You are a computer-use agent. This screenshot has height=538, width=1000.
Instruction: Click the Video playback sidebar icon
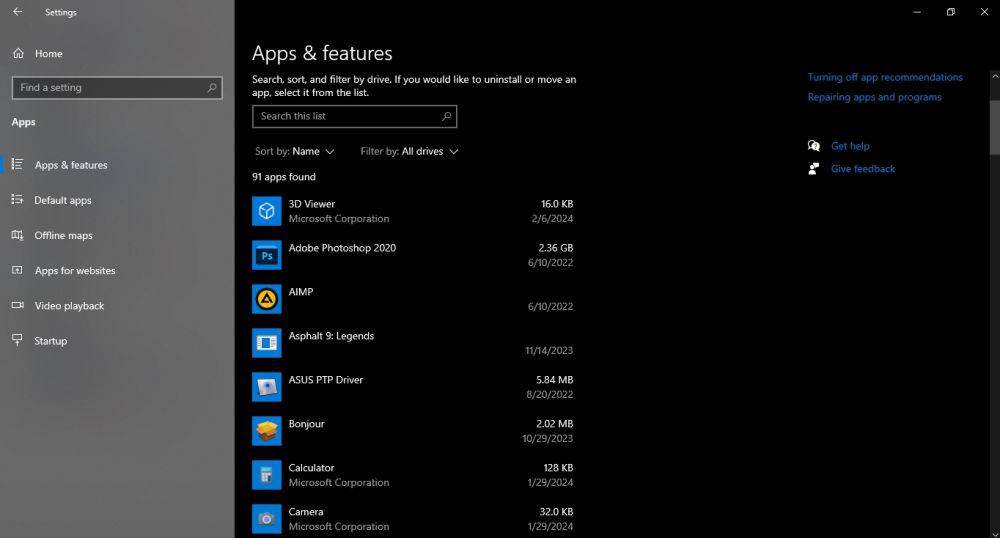click(17, 305)
